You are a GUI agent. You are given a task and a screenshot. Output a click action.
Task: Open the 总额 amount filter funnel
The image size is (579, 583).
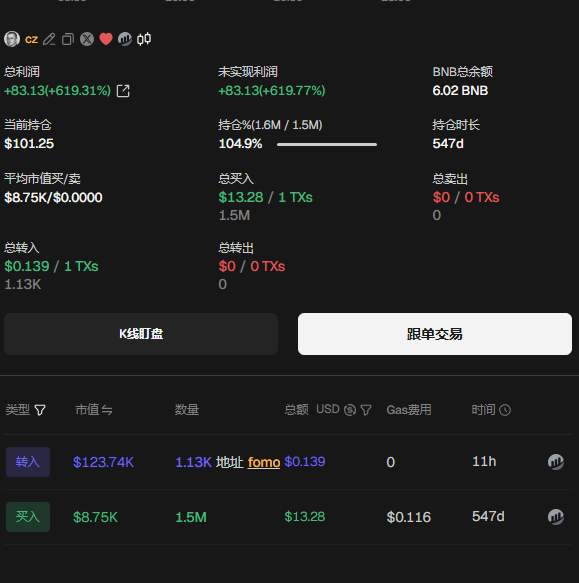pos(366,410)
